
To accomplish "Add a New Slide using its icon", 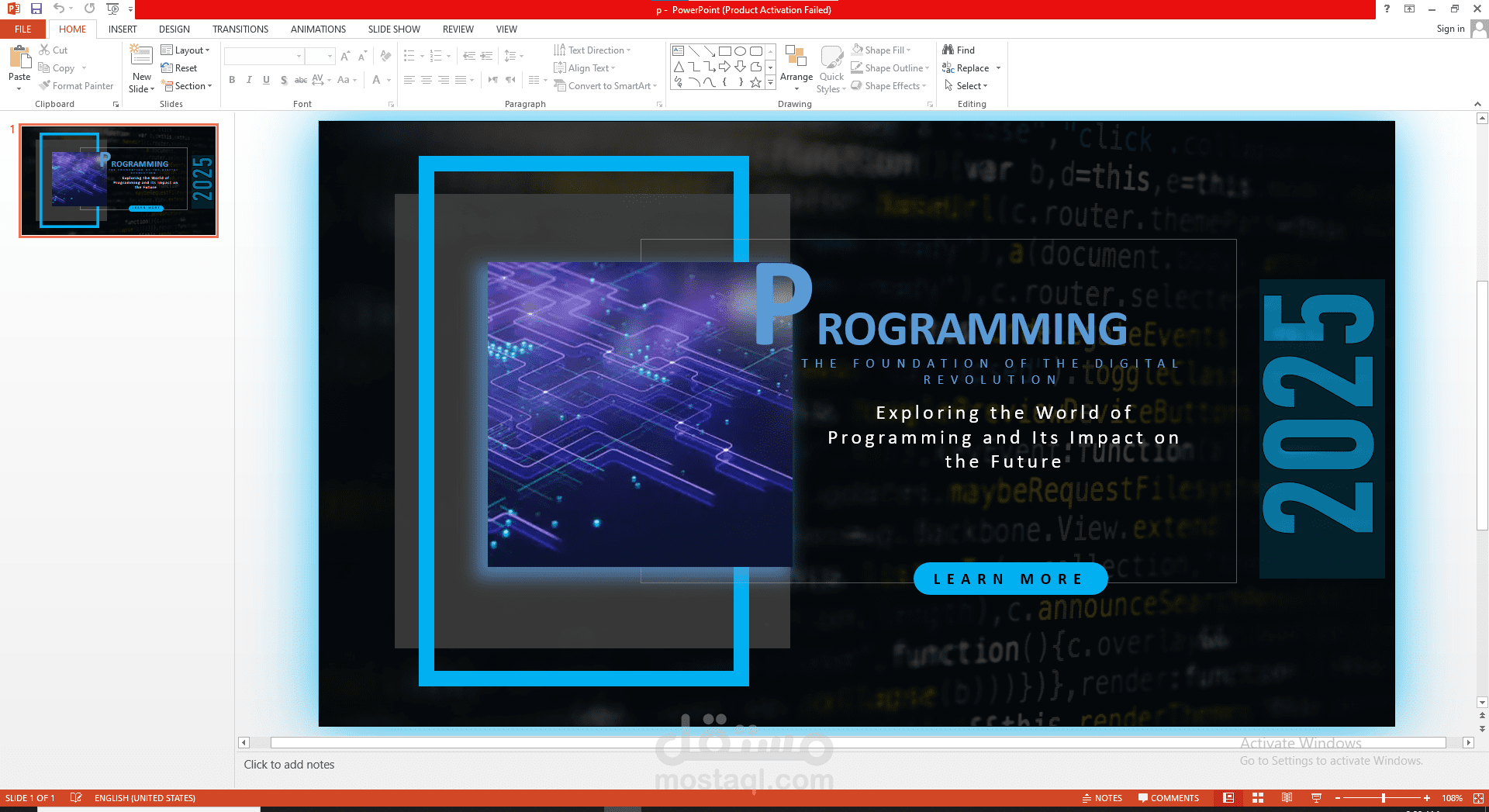I will 141,56.
